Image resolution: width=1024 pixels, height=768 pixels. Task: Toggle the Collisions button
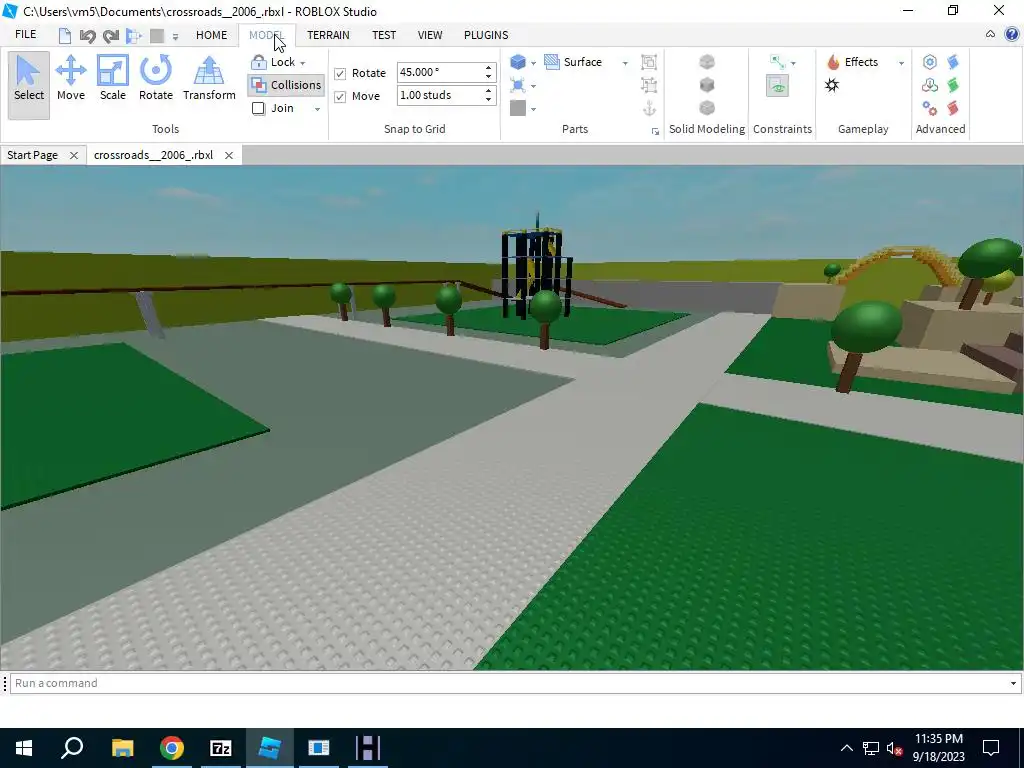click(x=286, y=85)
